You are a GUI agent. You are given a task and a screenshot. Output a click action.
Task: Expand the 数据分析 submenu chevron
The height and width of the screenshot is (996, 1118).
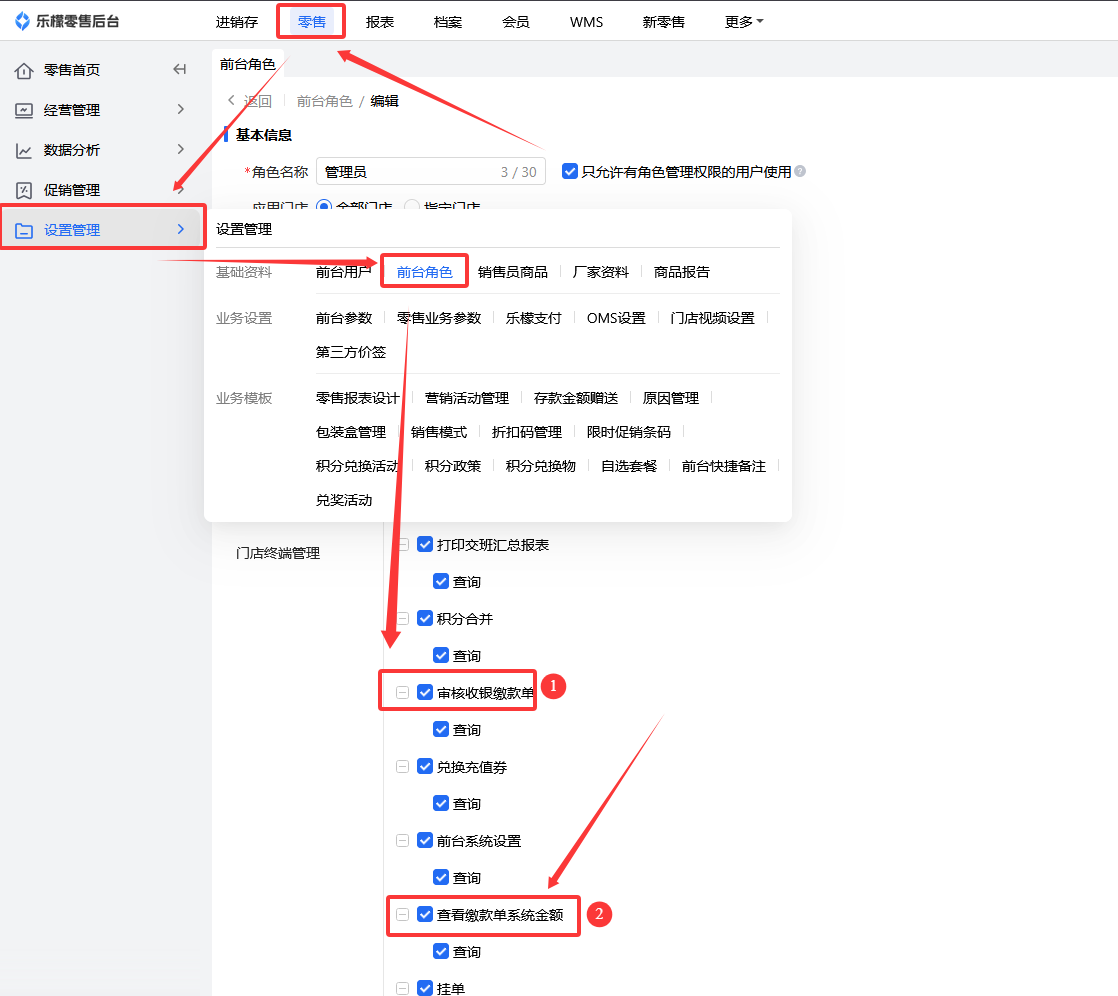tap(180, 149)
